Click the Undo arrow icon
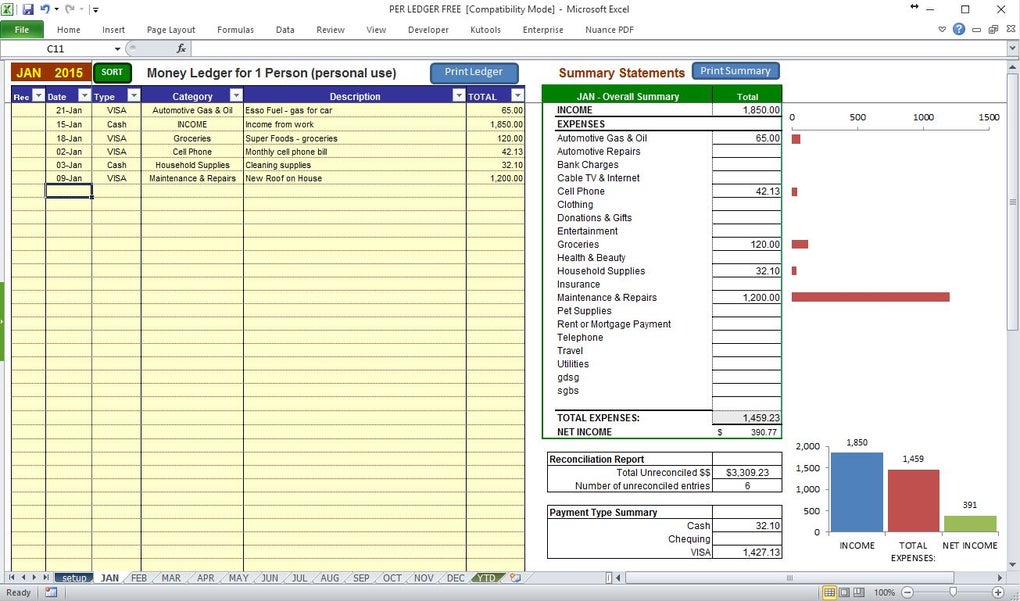The image size is (1020, 601). click(45, 9)
